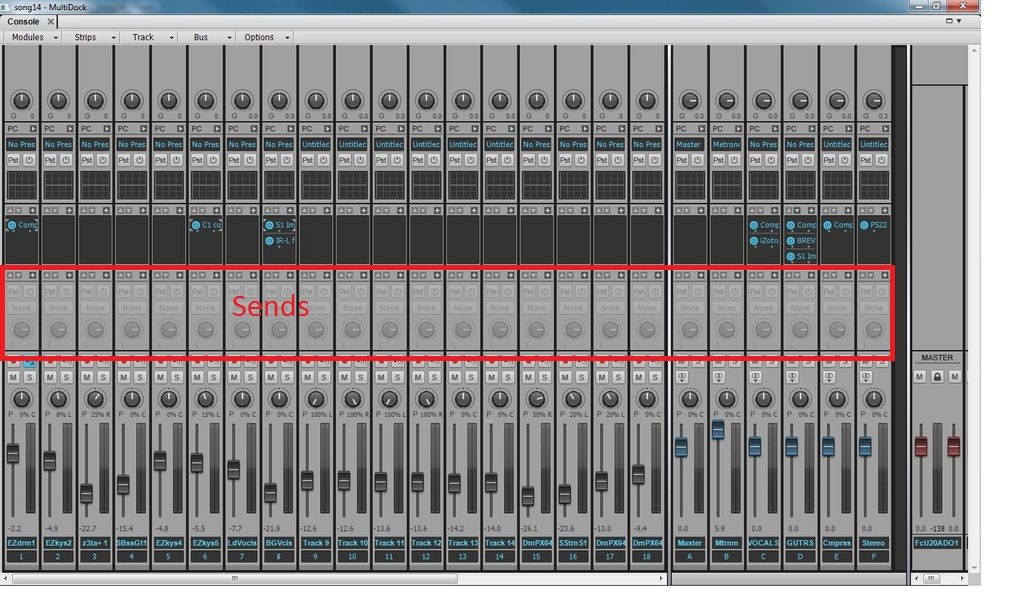Toggle mono/stereo icon on Master bus
The image size is (1024, 613).
tap(682, 377)
